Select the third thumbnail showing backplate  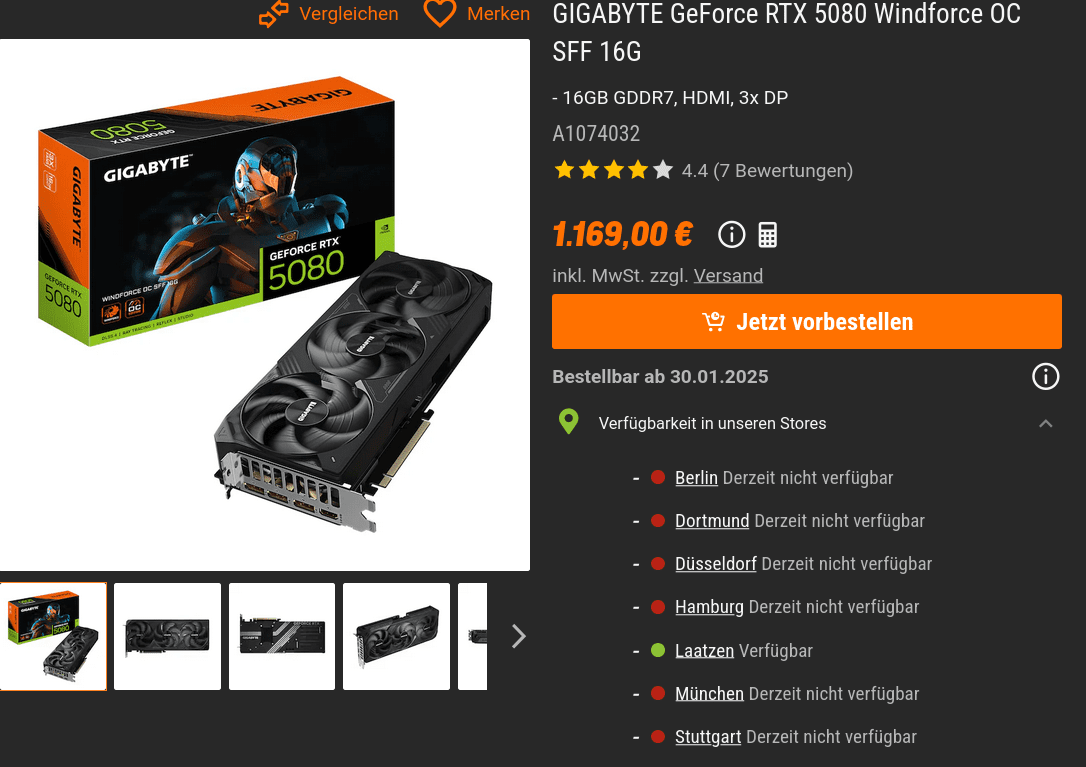pyautogui.click(x=282, y=637)
